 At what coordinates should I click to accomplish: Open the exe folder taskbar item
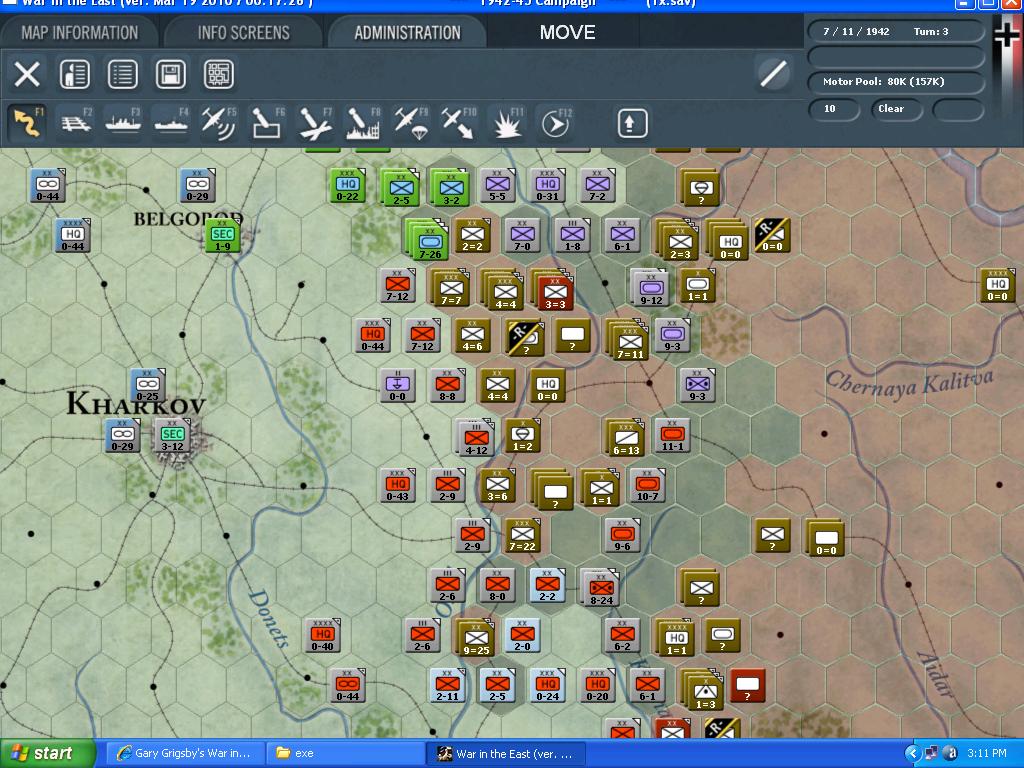[345, 753]
